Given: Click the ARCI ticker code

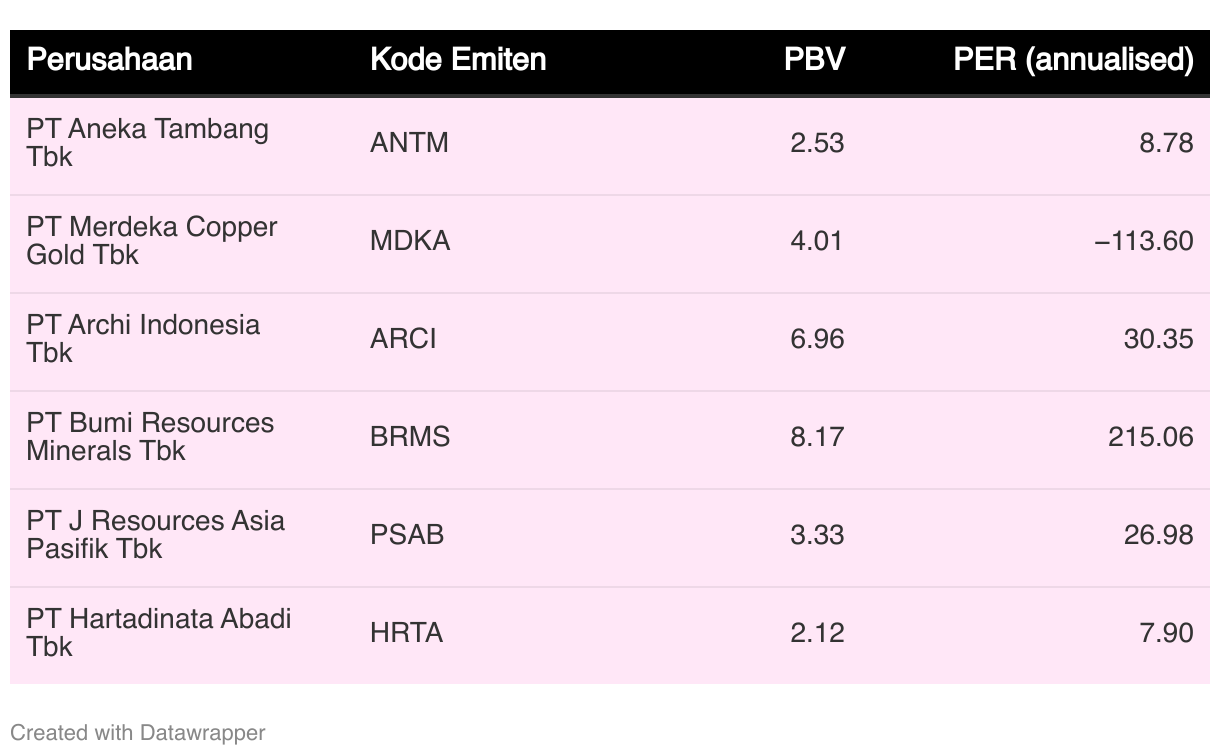Looking at the screenshot, I should coord(403,339).
